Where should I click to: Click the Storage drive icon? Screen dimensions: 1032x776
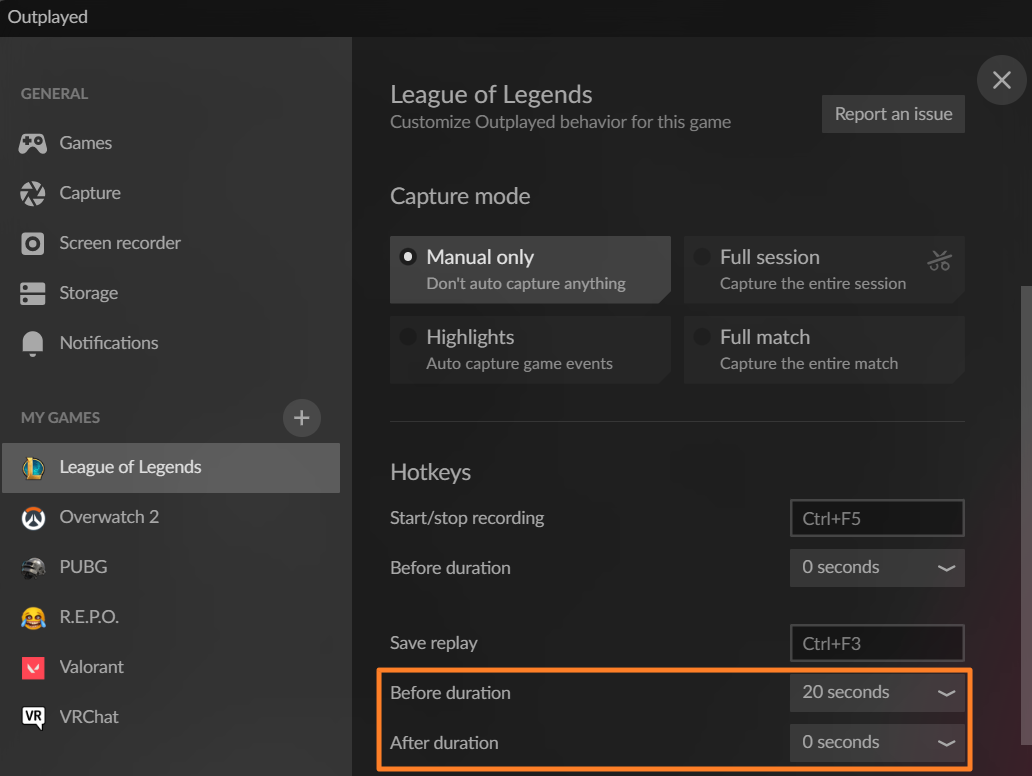(x=32, y=293)
